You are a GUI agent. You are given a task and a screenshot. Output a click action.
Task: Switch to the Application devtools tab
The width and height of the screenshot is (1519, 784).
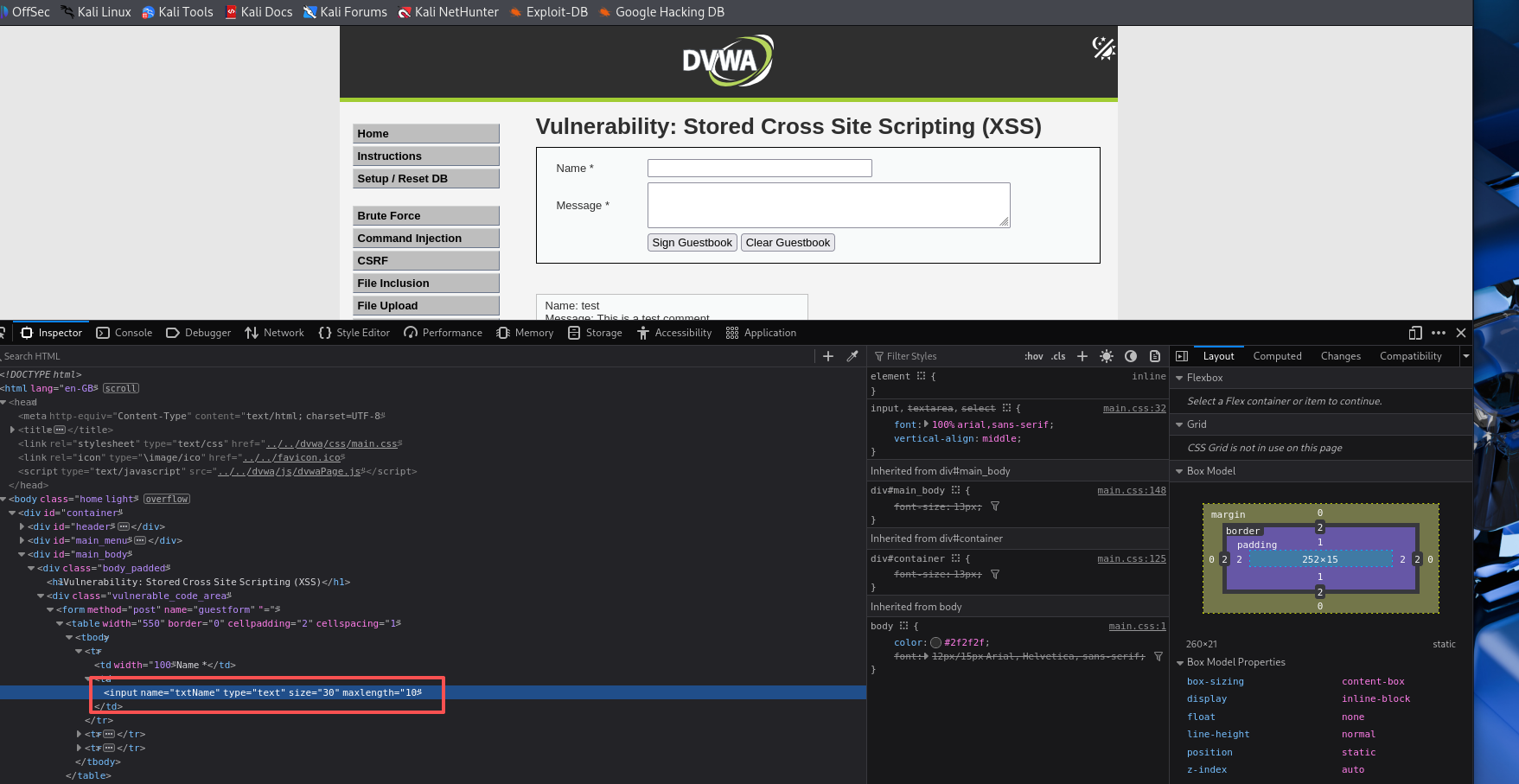coord(762,333)
